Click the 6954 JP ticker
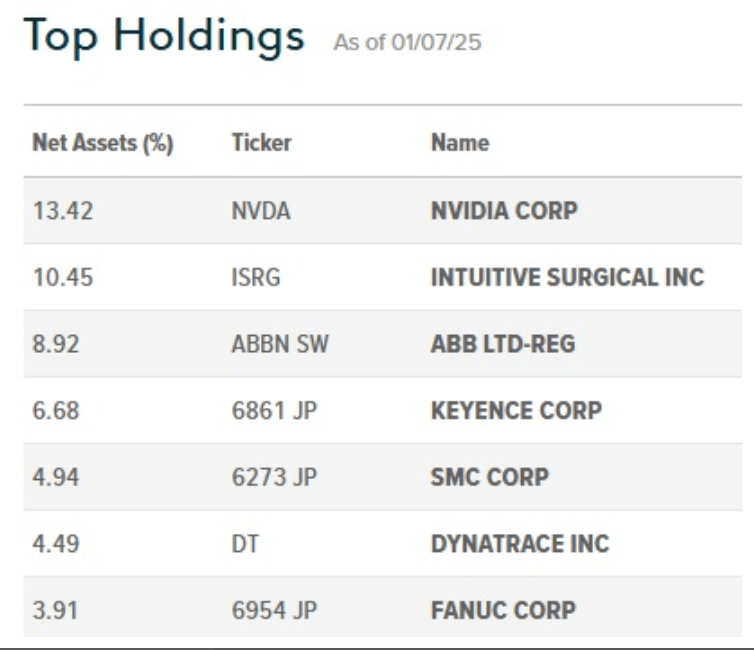754x650 pixels. click(x=267, y=609)
